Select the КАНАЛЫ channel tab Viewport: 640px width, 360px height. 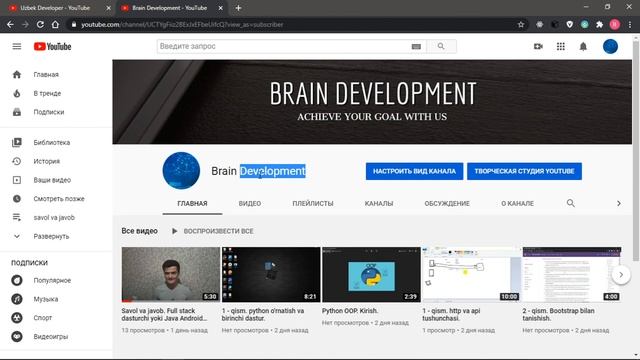tap(379, 203)
